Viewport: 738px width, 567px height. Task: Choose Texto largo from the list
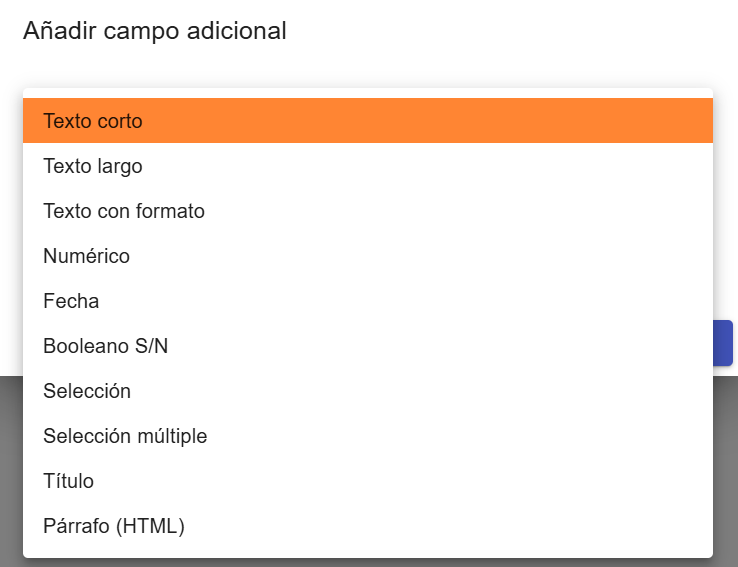(368, 166)
